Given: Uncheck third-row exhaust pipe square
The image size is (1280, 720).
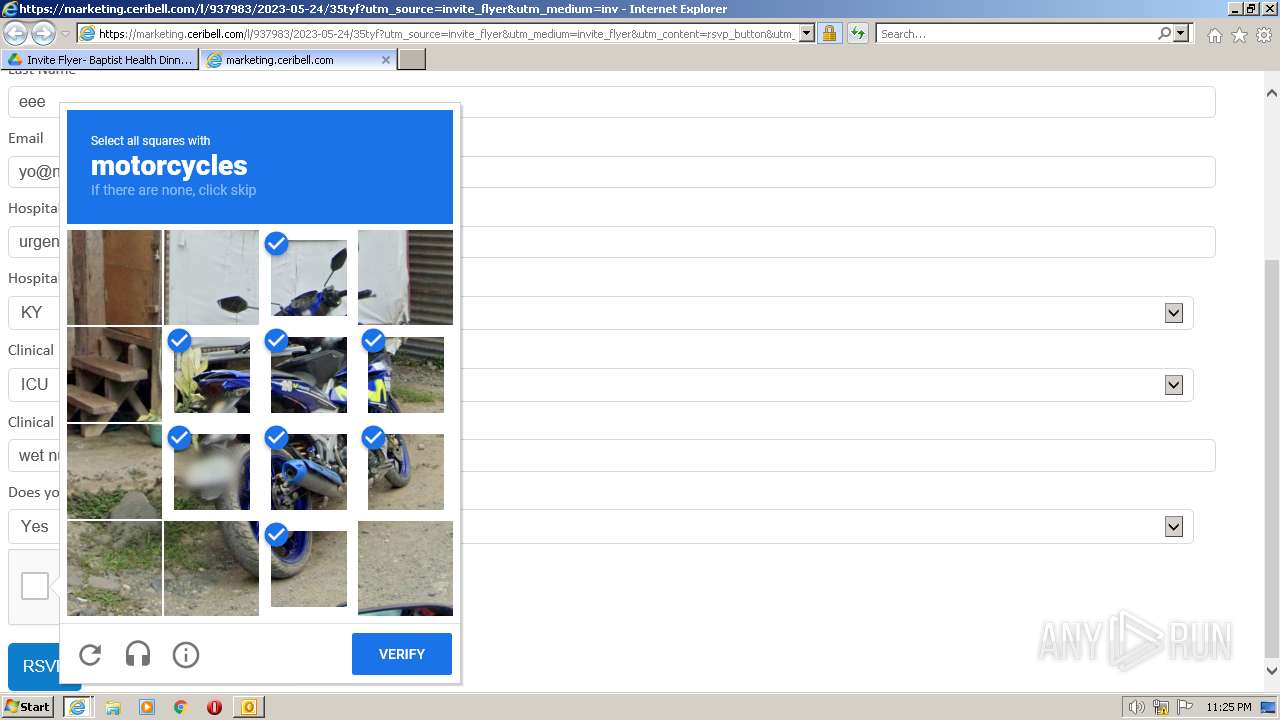Looking at the screenshot, I should (308, 471).
